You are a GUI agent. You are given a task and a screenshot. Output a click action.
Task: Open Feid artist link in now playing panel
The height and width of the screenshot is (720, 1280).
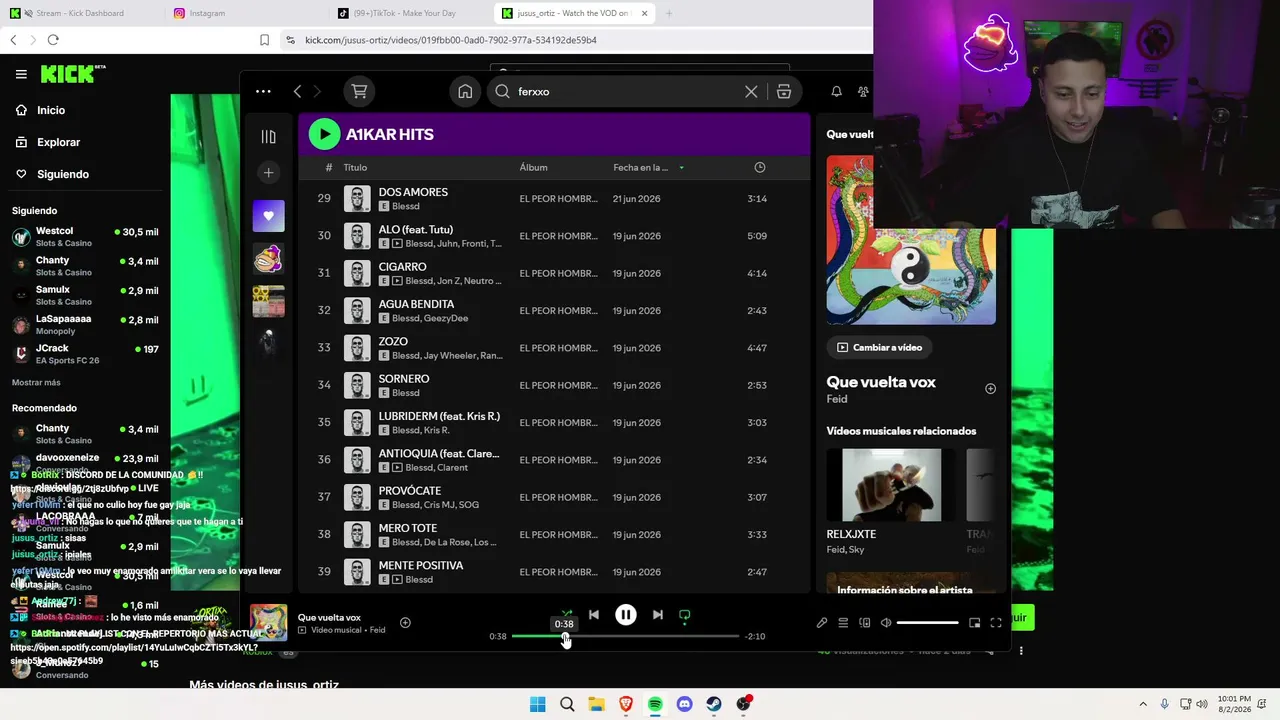coord(837,399)
